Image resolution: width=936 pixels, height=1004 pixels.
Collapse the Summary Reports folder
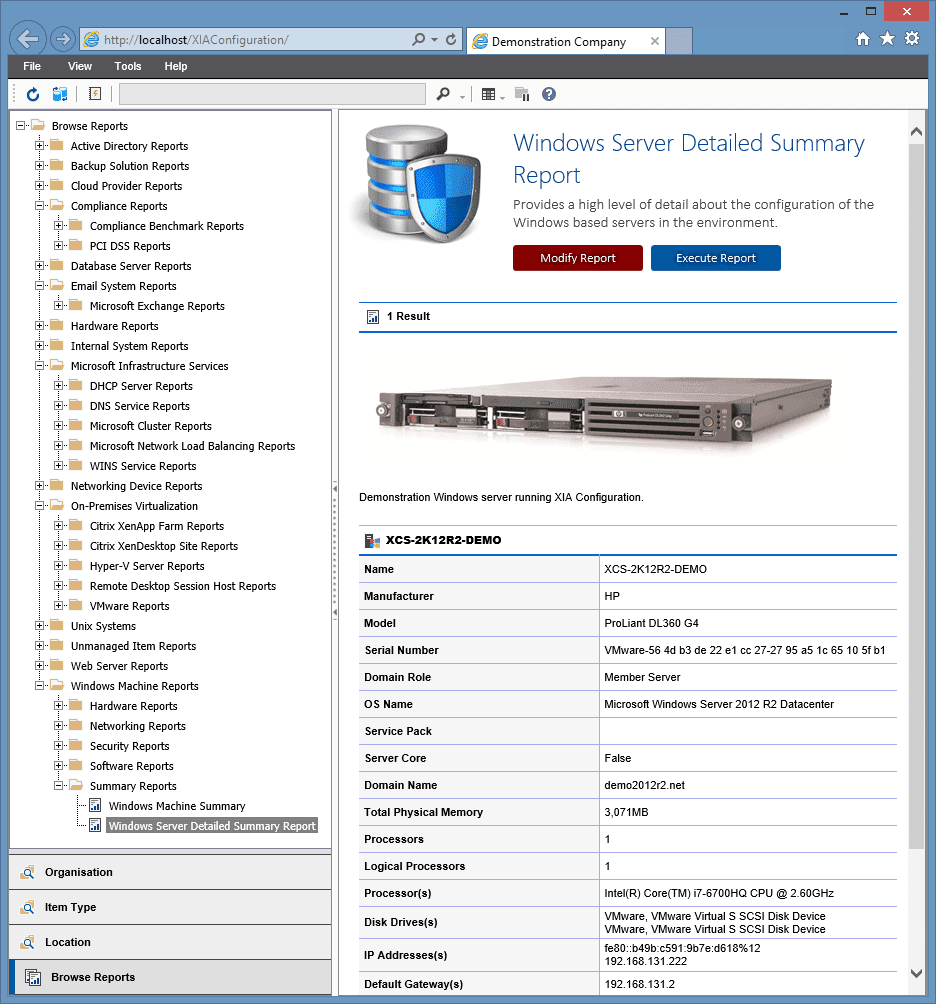(59, 785)
